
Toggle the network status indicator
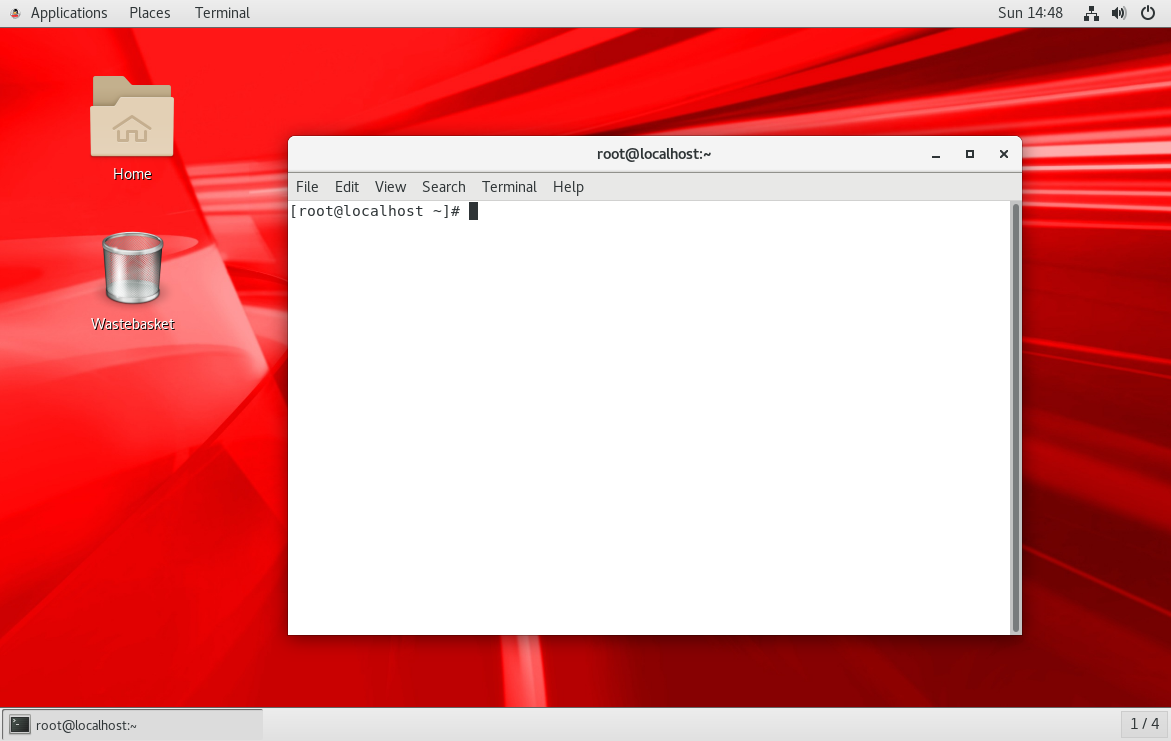tap(1091, 13)
